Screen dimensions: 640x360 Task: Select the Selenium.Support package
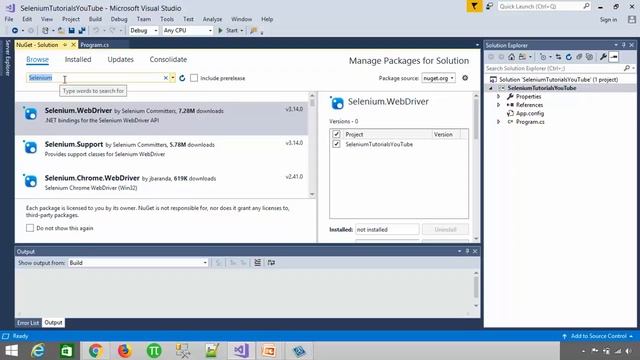pyautogui.click(x=162, y=149)
